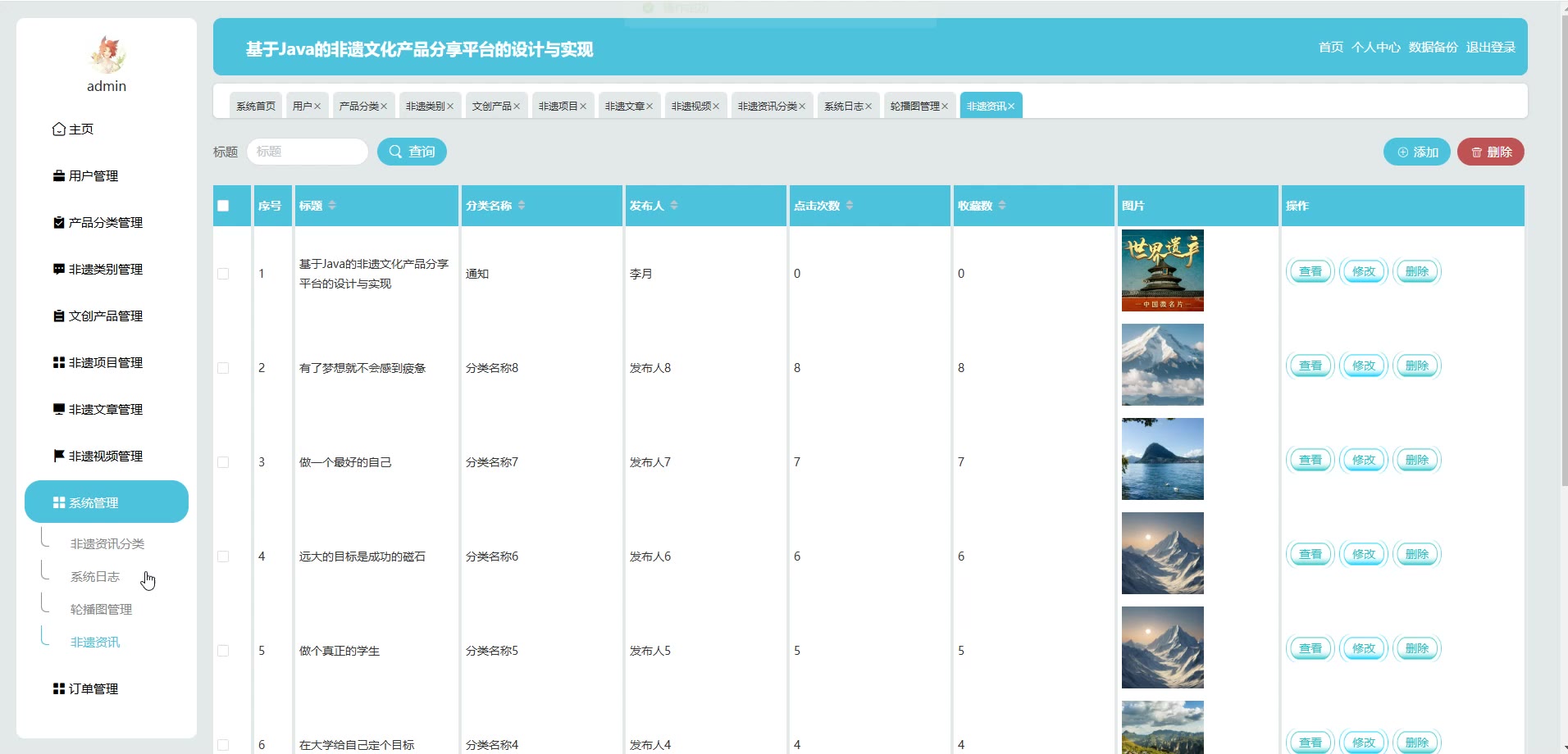Screen dimensions: 1568x754
Task: Close the 轮播图管理 tab
Action: click(x=945, y=107)
